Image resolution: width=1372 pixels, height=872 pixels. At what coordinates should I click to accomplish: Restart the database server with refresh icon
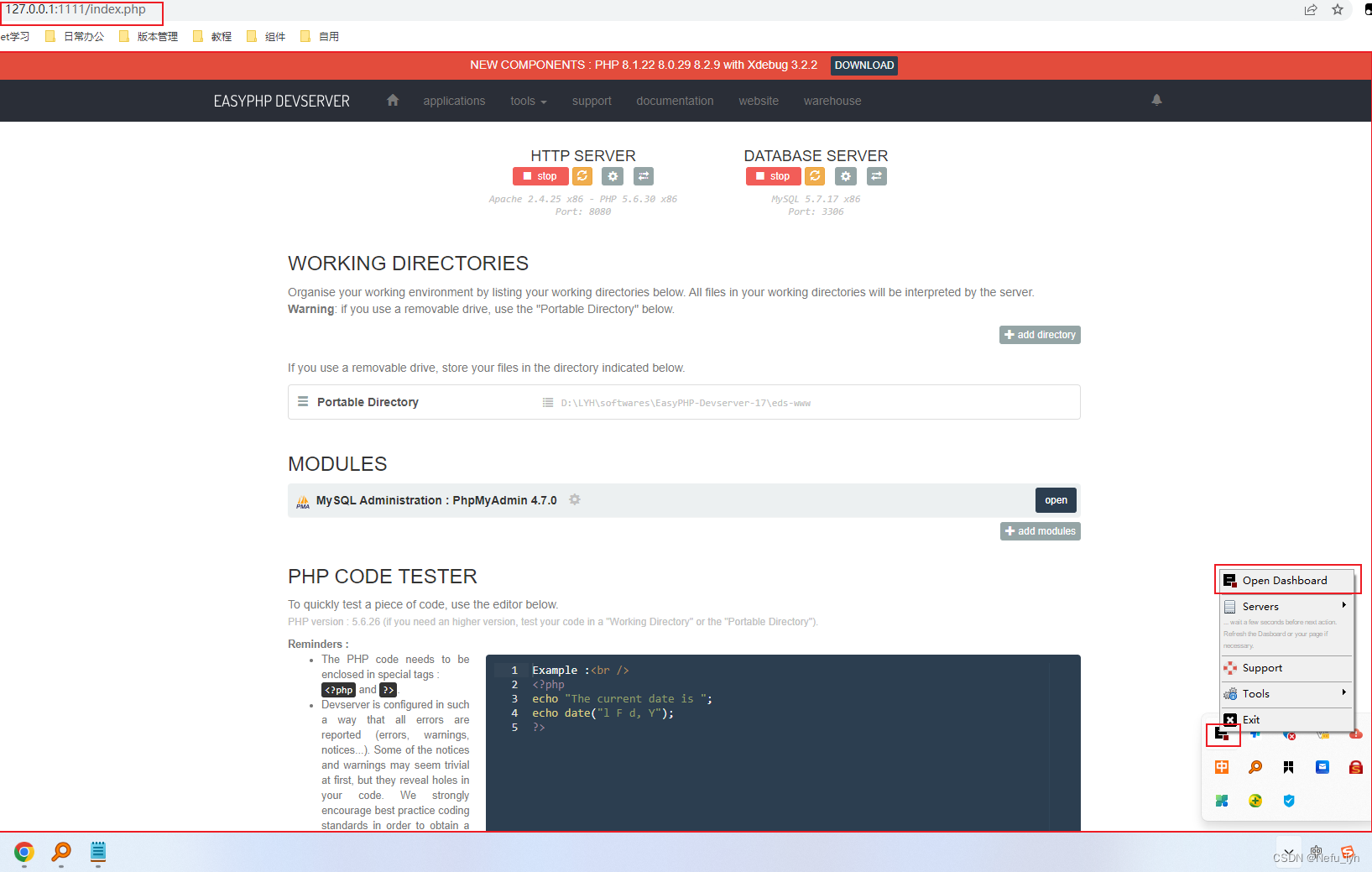(815, 176)
